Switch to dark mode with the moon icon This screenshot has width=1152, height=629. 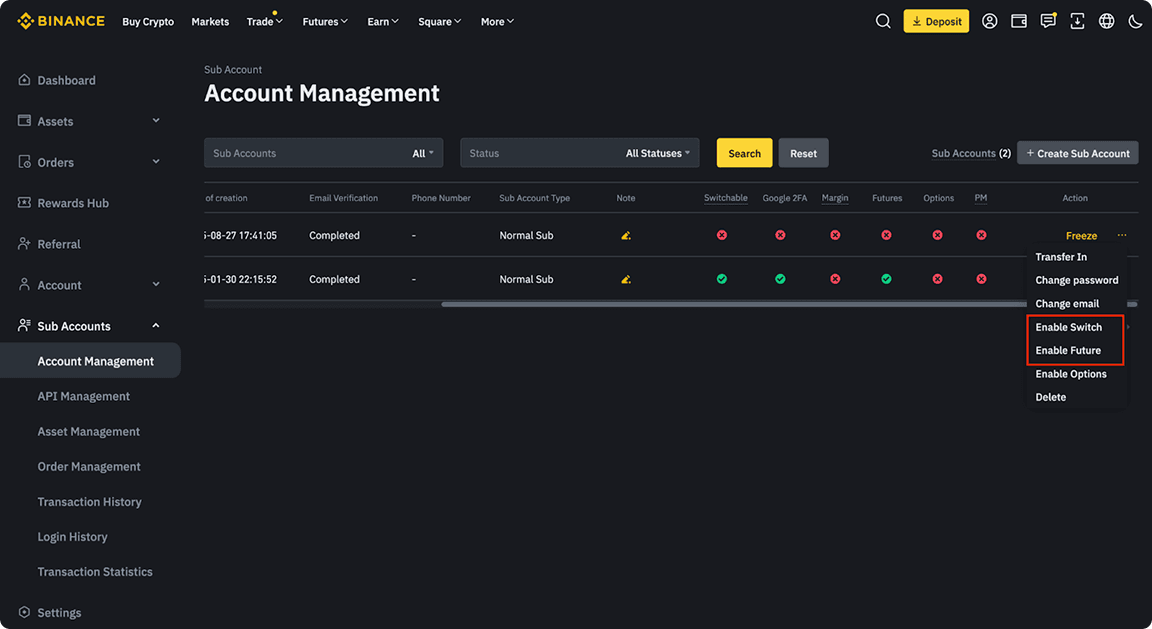pos(1135,20)
